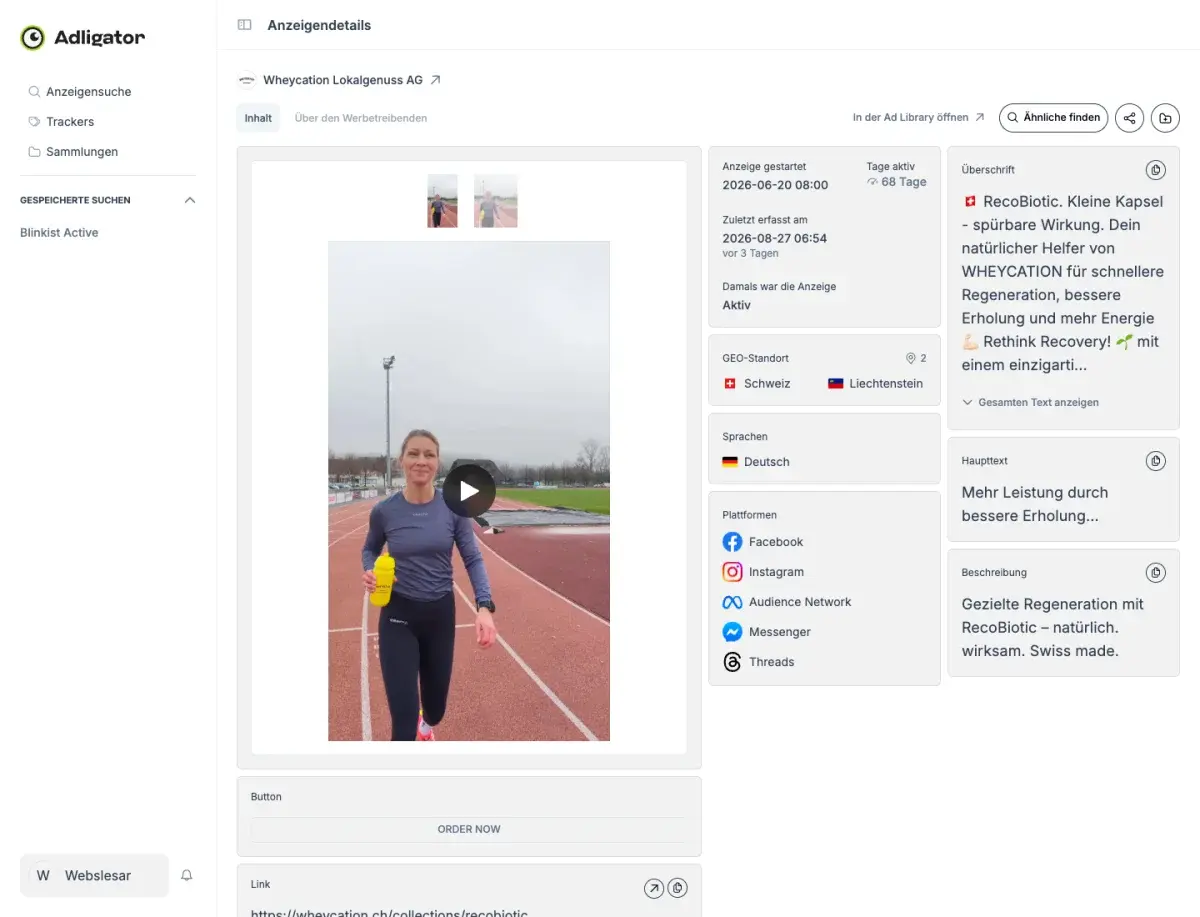
Task: Toggle the sidebar panel icon
Action: point(244,25)
